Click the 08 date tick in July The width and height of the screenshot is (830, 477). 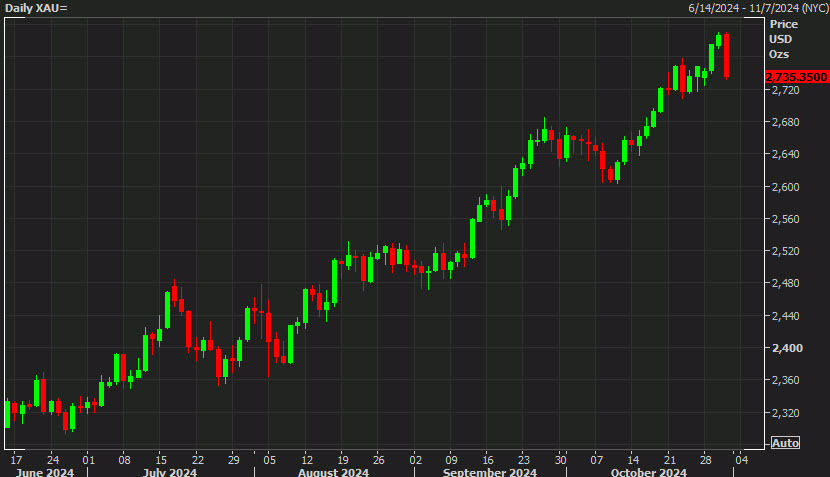[124, 460]
